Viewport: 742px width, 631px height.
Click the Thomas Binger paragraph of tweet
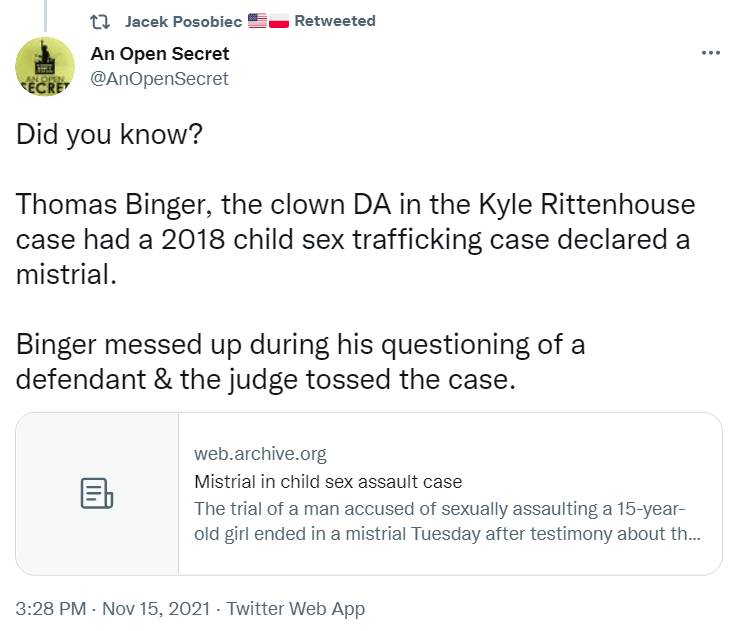click(x=355, y=240)
